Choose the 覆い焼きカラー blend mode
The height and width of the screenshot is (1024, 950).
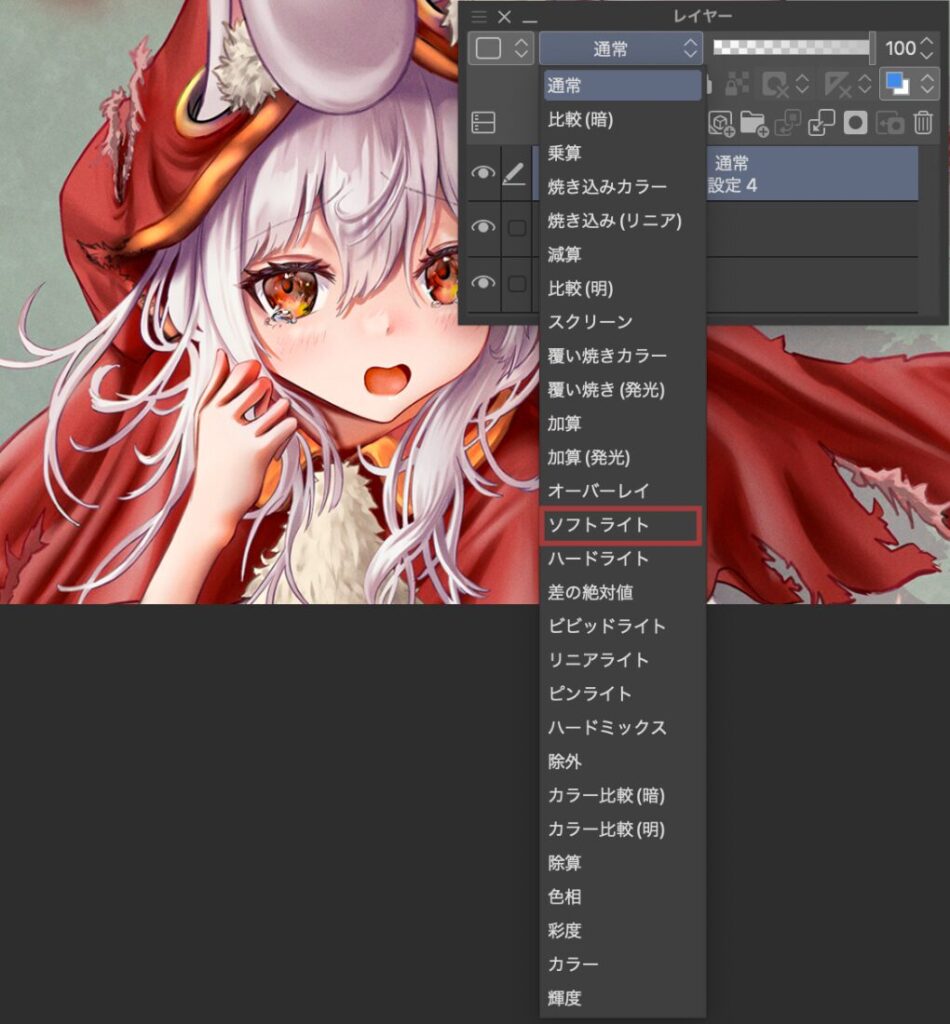pos(622,356)
